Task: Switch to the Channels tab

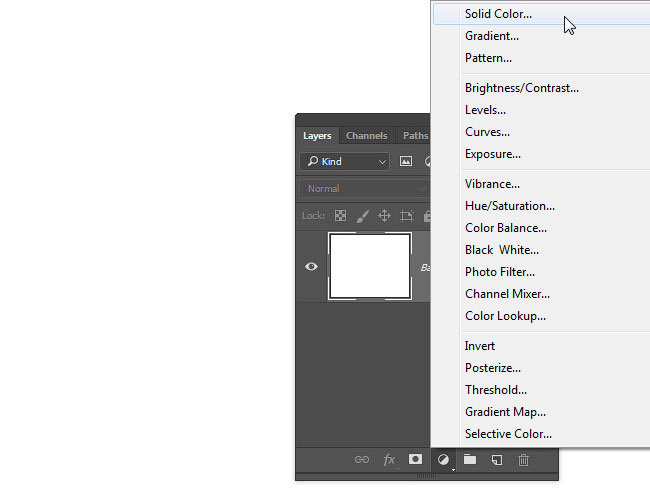Action: [x=366, y=136]
